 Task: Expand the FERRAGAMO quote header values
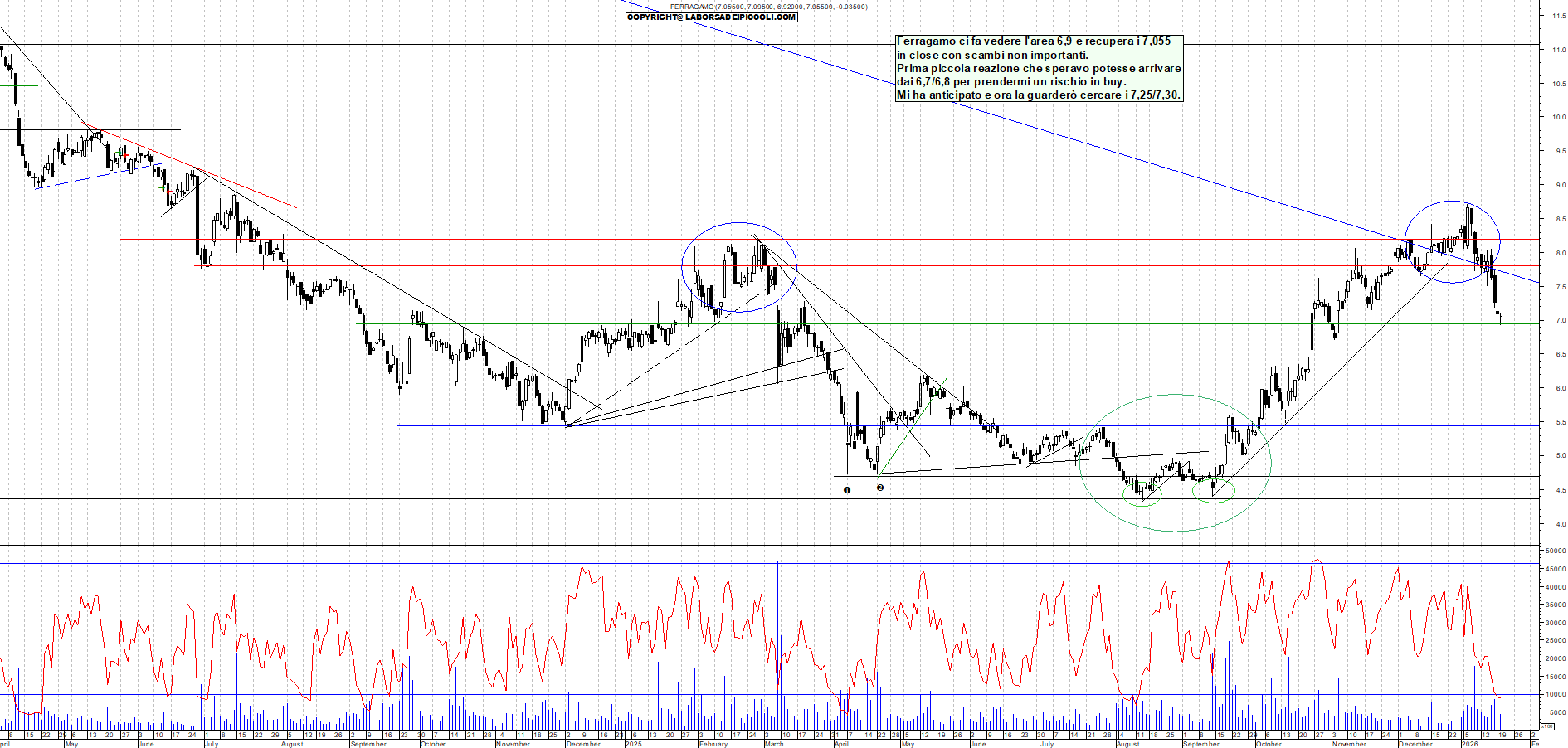tap(767, 7)
